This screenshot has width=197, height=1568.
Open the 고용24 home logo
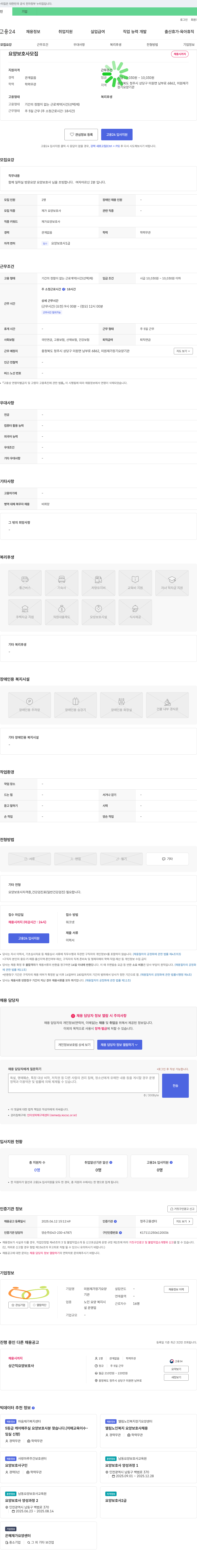(7, 32)
